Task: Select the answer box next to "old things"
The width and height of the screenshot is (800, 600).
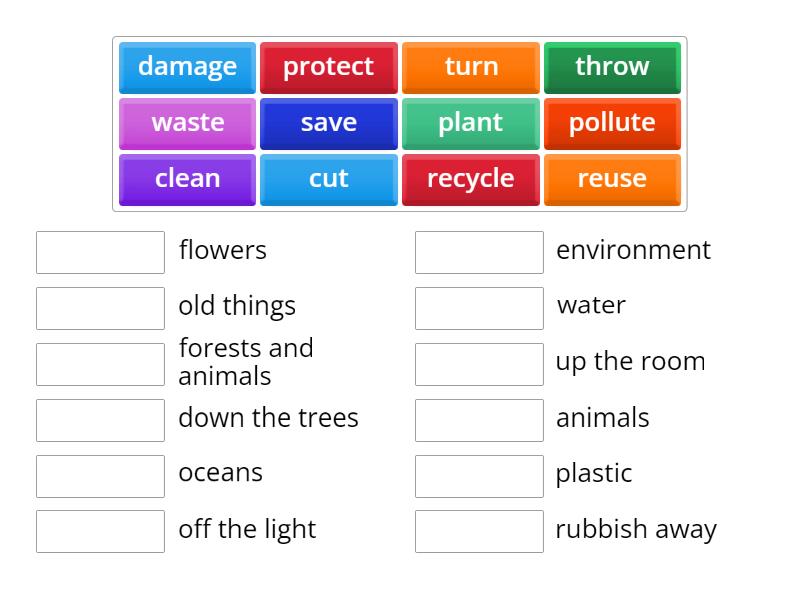Action: pos(100,308)
